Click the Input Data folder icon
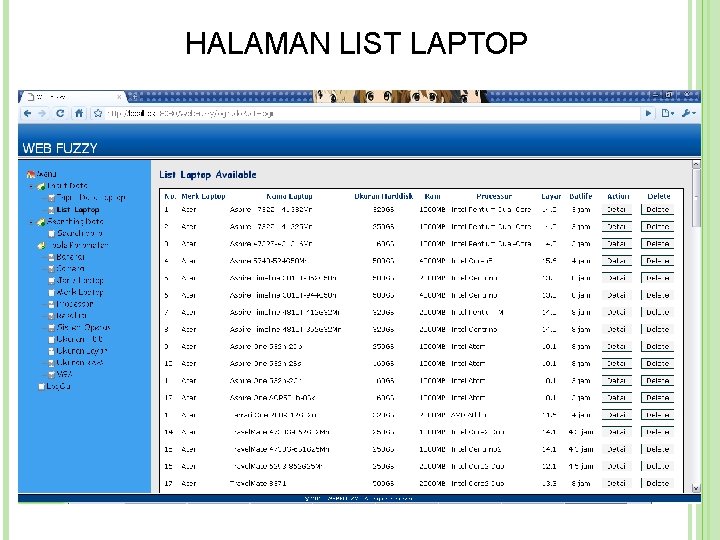 click(x=41, y=186)
